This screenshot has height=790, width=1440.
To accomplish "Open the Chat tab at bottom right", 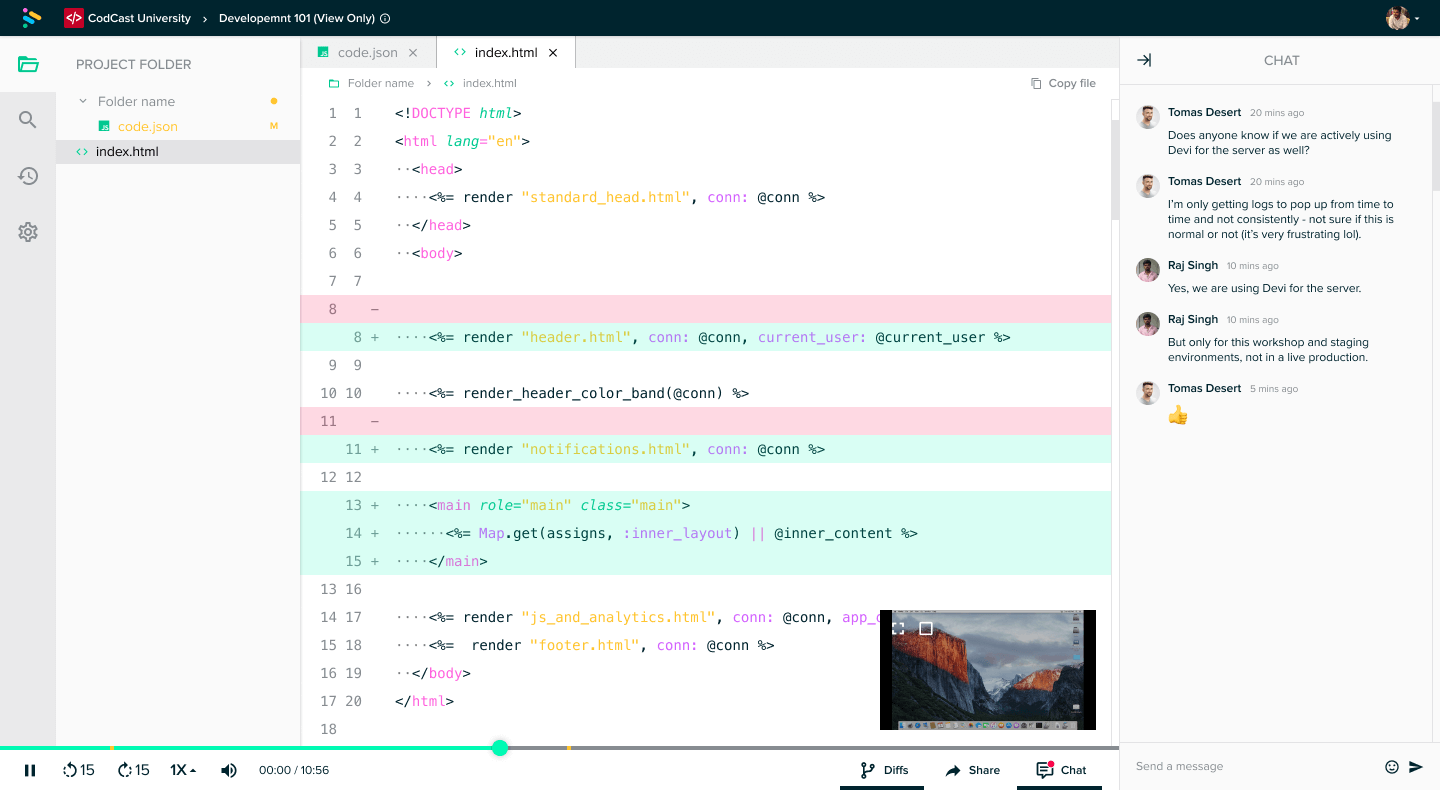I will coord(1059,770).
